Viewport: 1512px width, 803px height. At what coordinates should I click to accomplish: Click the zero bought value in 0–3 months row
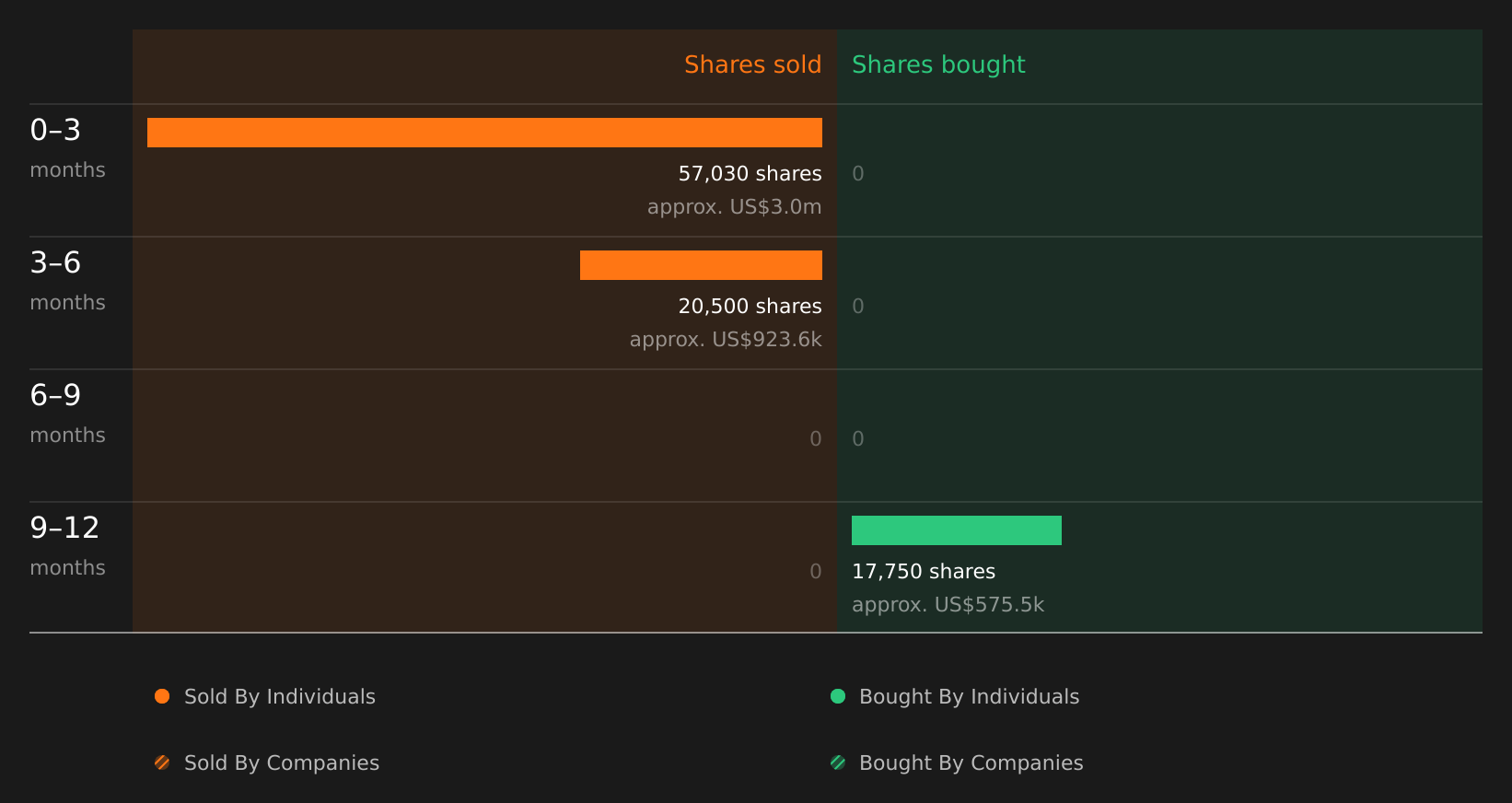click(858, 174)
